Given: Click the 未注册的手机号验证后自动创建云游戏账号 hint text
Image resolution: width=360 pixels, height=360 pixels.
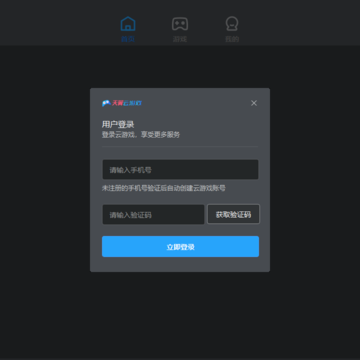Looking at the screenshot, I should click(x=164, y=188).
